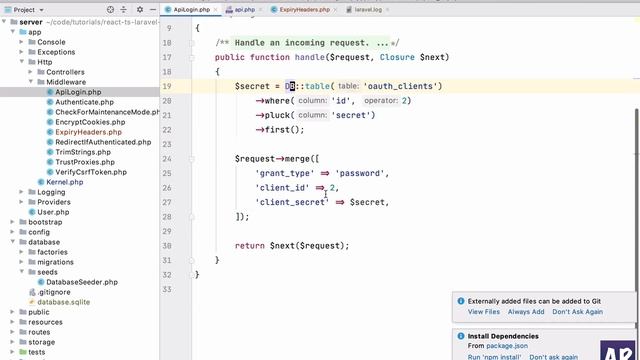
Task: Expand the migrations folder
Action: tap(22, 262)
